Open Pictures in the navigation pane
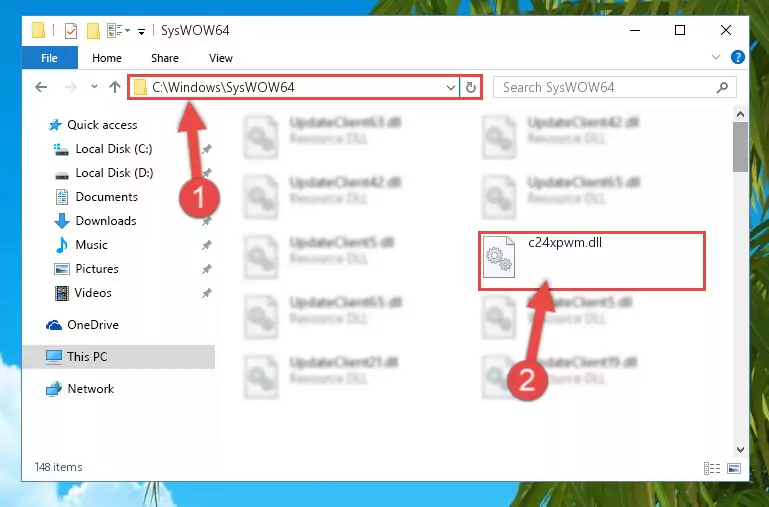769x507 pixels. [97, 269]
